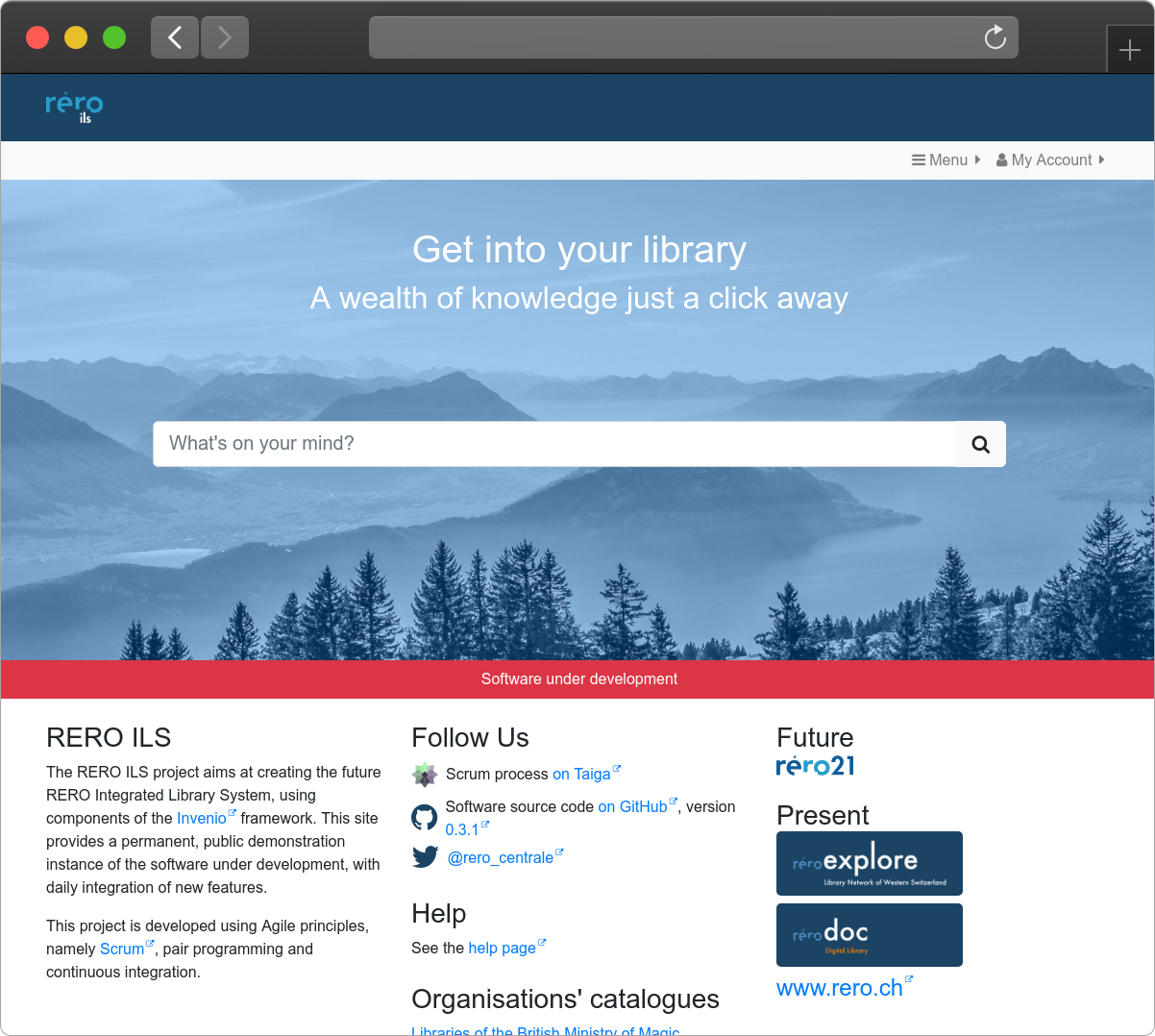Open the help page link
The image size is (1155, 1036).
click(502, 949)
